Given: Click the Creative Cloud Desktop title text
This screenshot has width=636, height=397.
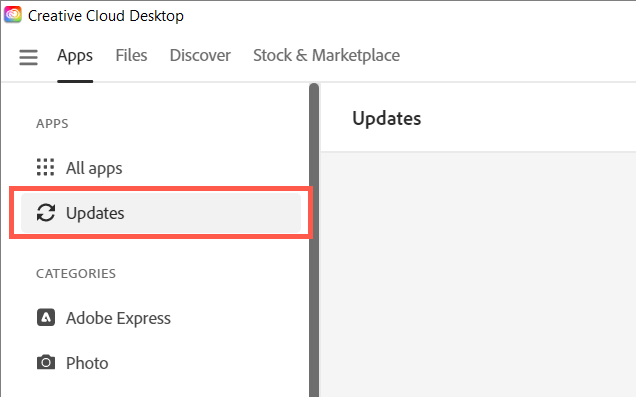Looking at the screenshot, I should tap(106, 16).
